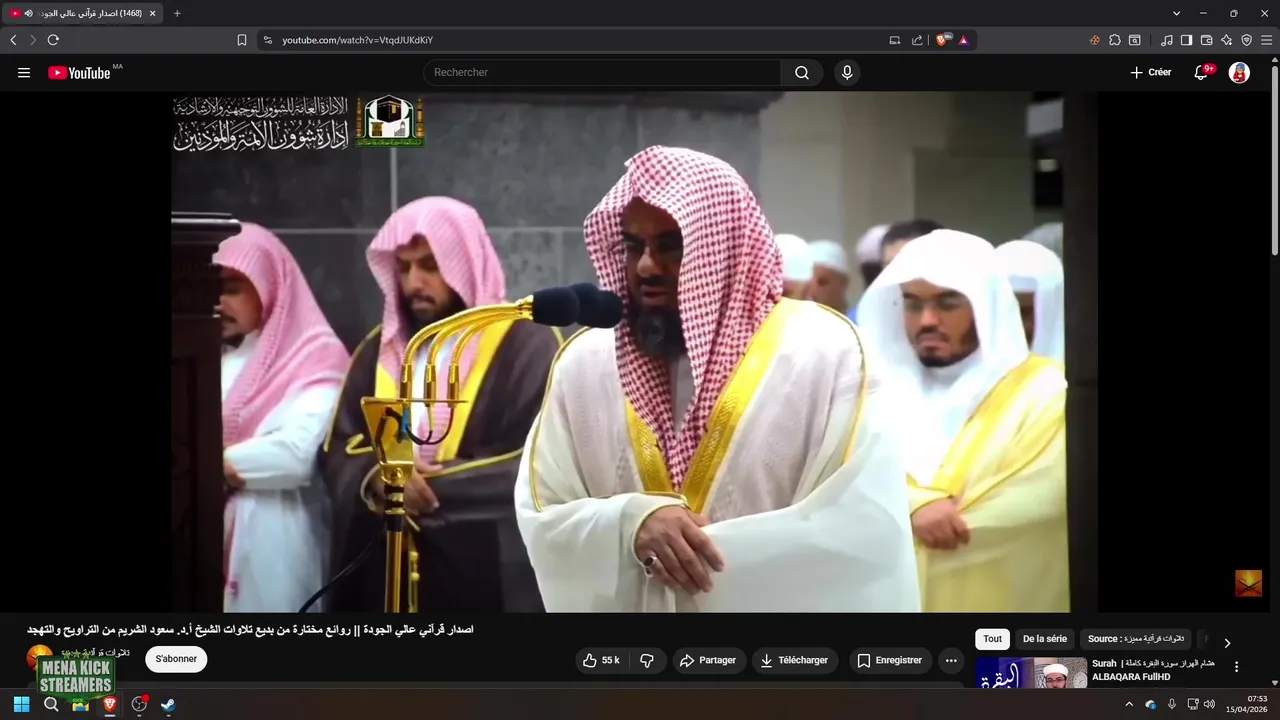The image size is (1280, 720).
Task: Open options menu for ALBAQARA video
Action: 1236,667
